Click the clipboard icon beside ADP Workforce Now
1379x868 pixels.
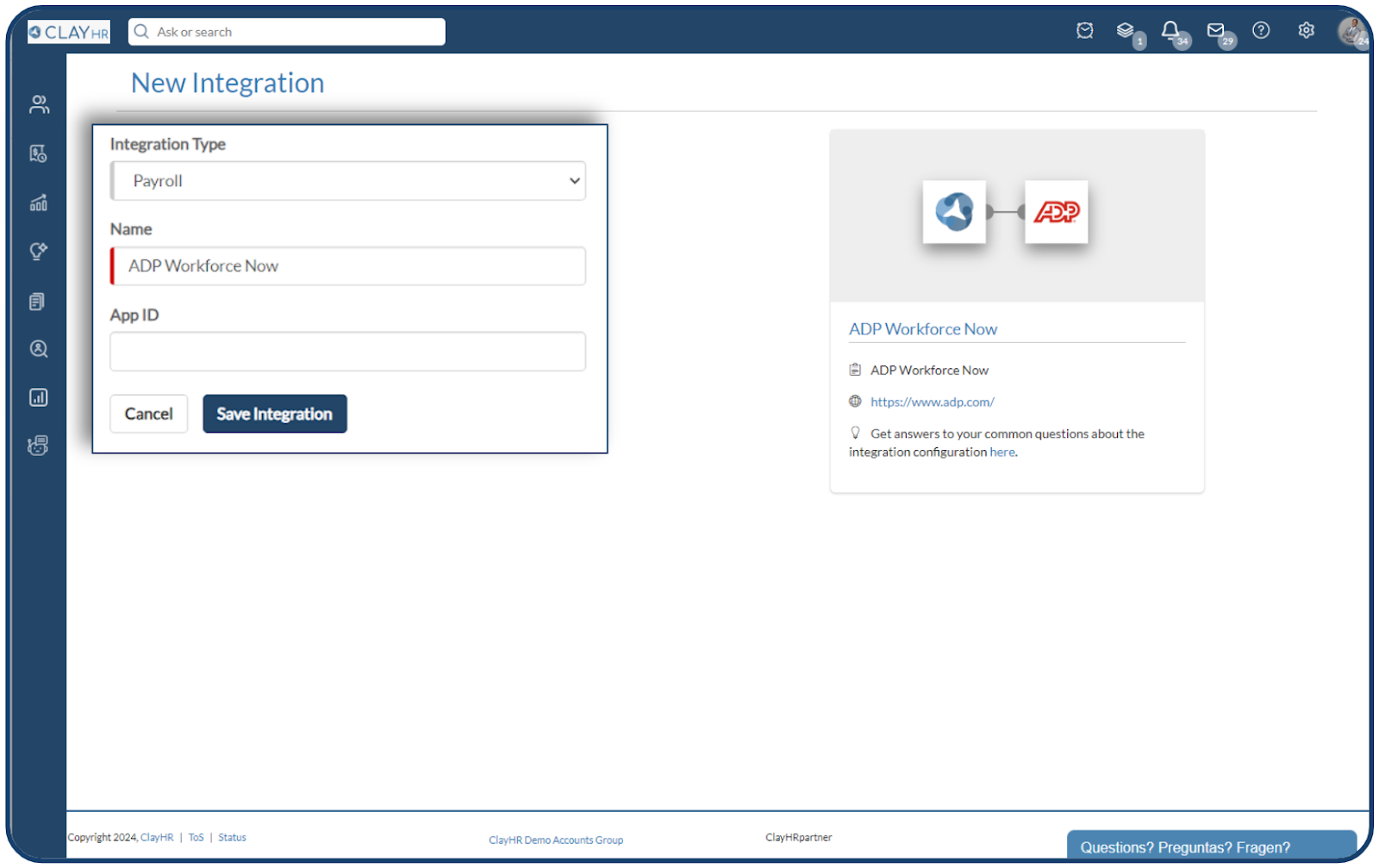point(855,370)
